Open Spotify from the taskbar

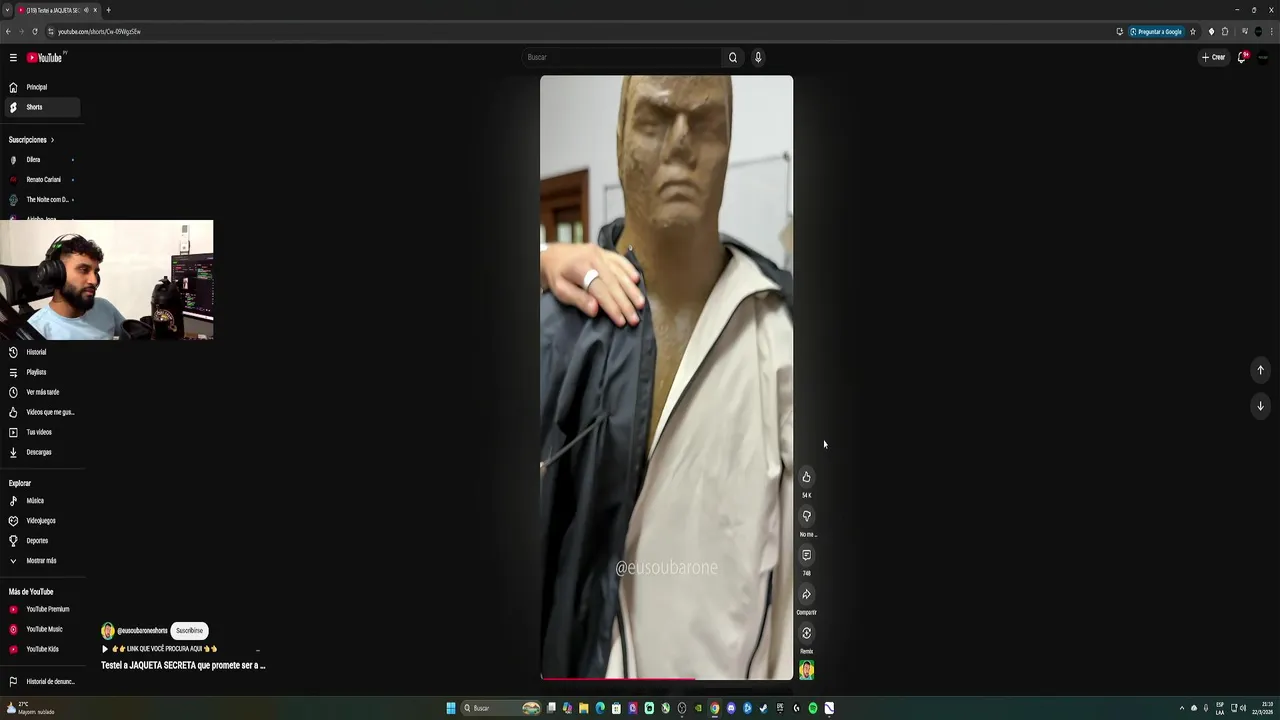[813, 708]
